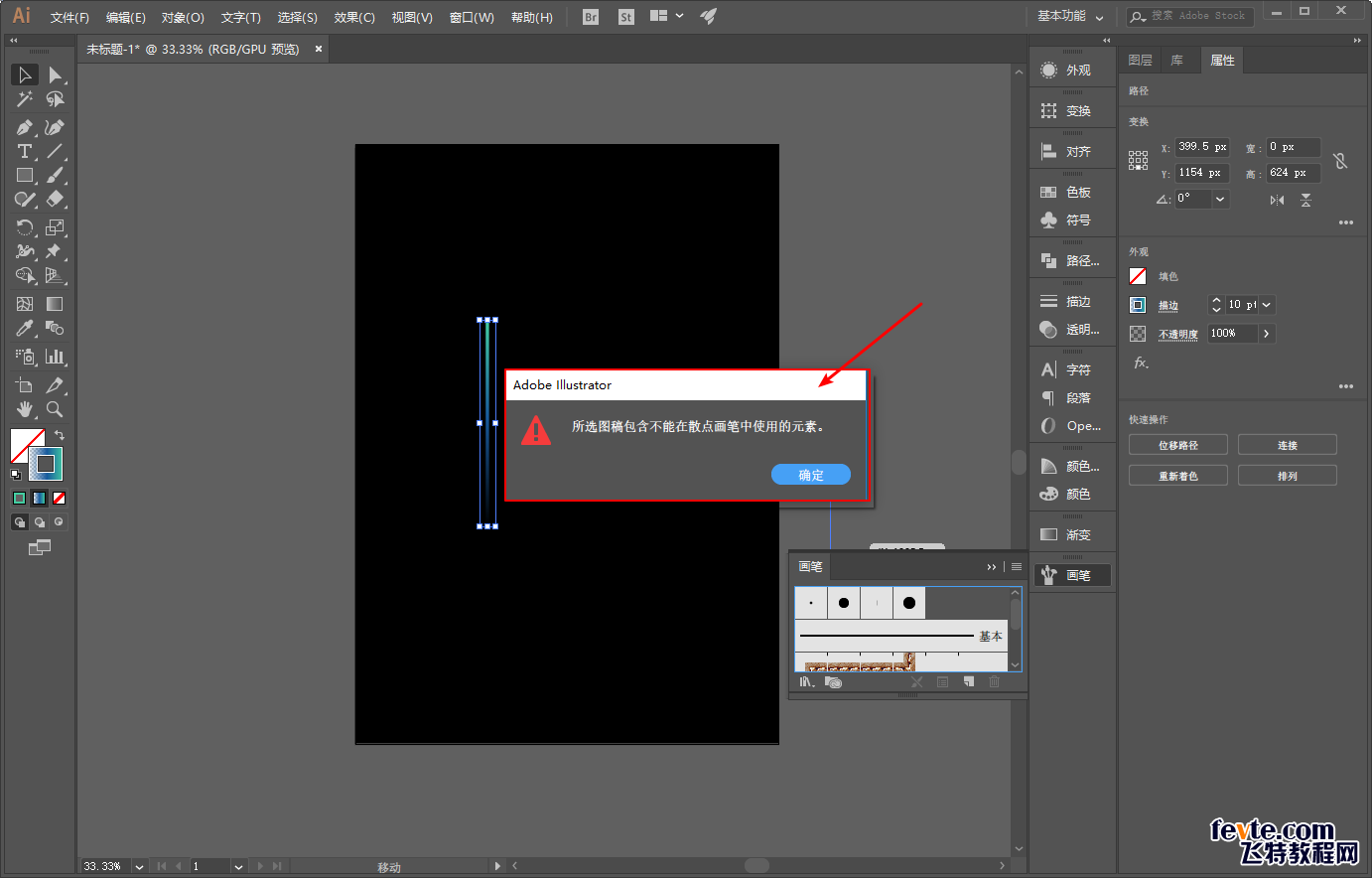Activate the Hand tool
Screen dimensions: 1372x878
(25, 409)
